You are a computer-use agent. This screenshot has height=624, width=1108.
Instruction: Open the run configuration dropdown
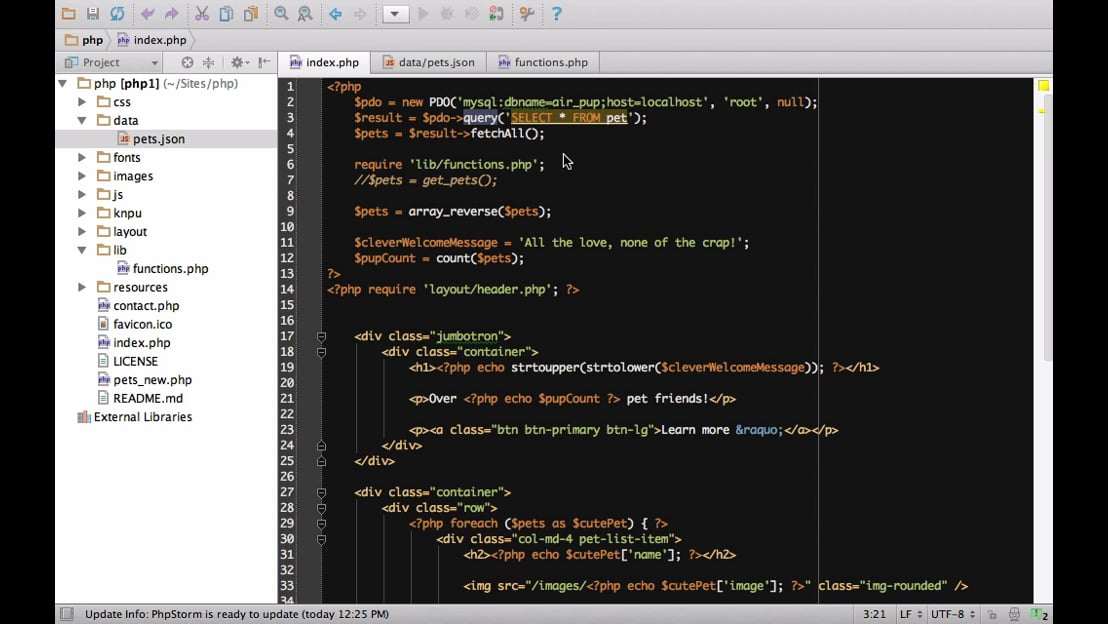[396, 13]
